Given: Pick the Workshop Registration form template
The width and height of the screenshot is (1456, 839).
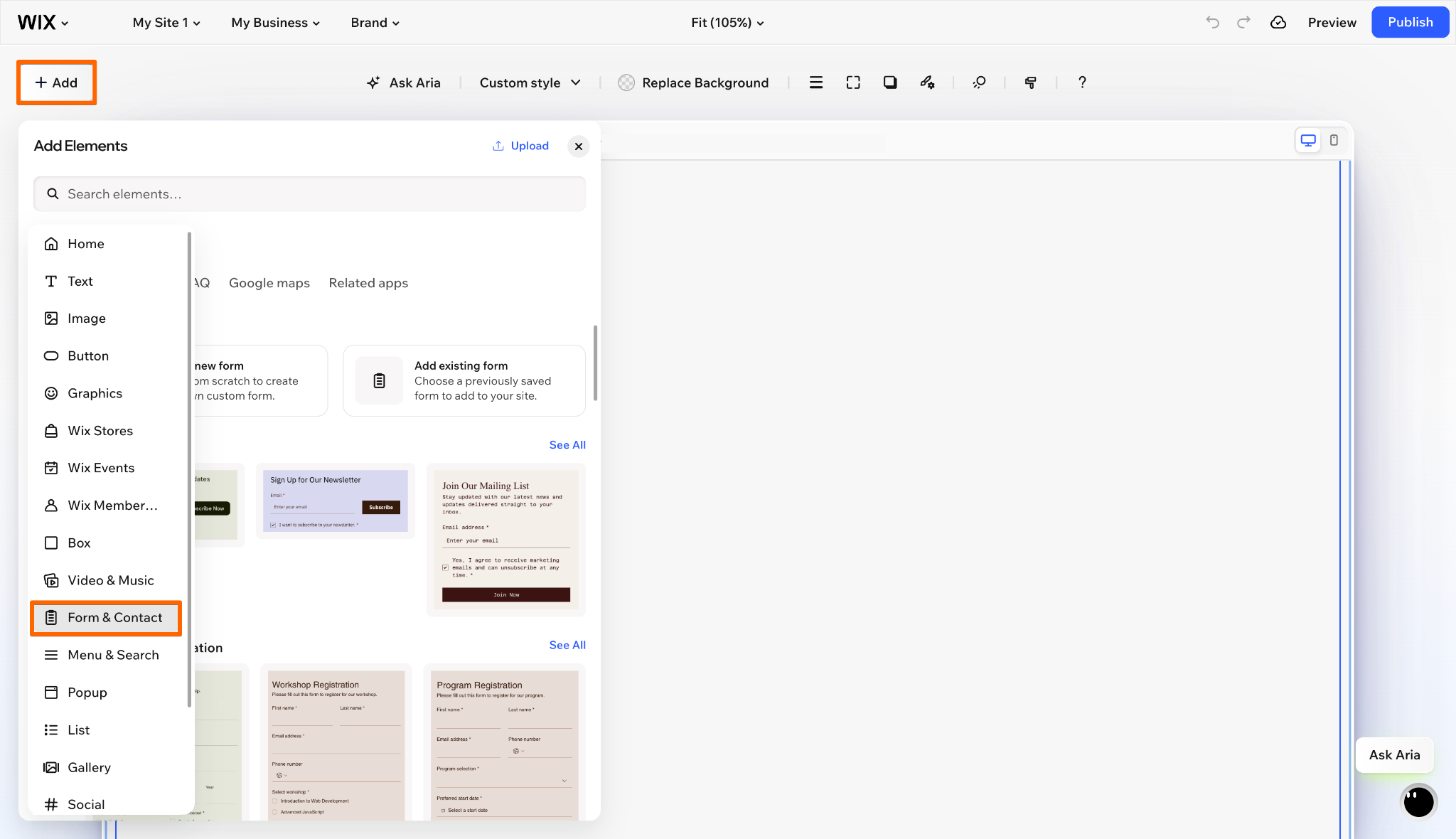Looking at the screenshot, I should [x=336, y=743].
